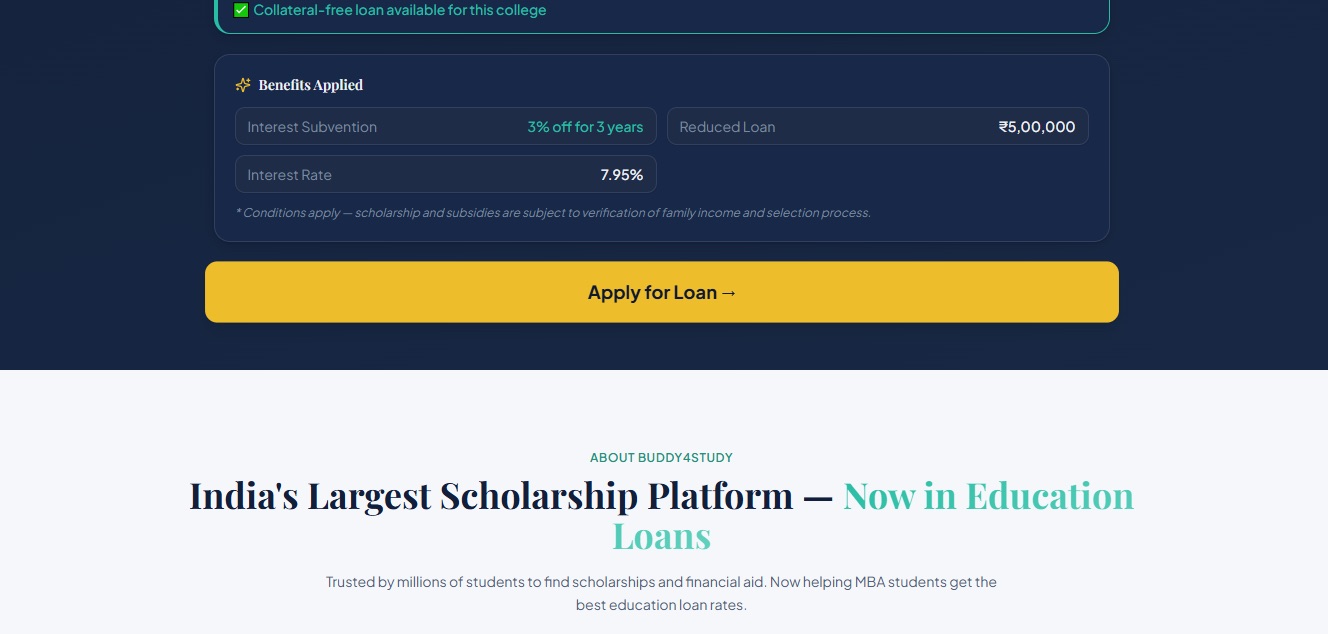Select the Reduced Loan field
Screen dimensions: 1328x634
pyautogui.click(x=878, y=126)
